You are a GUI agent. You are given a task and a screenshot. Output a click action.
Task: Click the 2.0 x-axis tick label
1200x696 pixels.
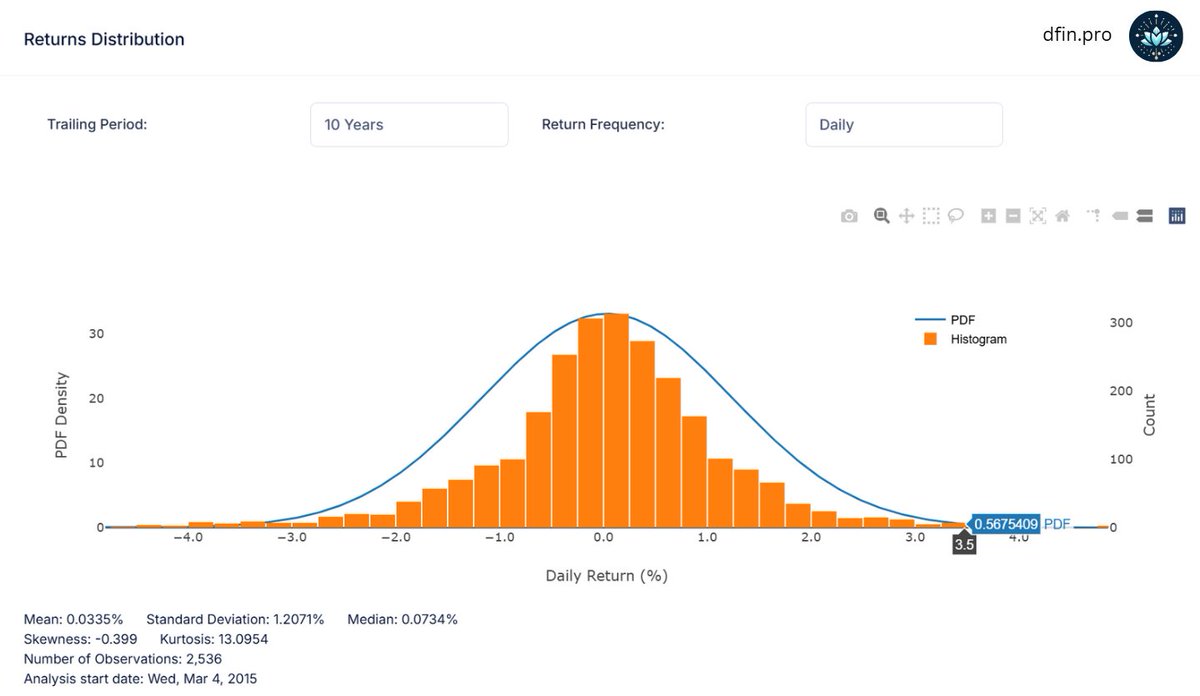(811, 538)
